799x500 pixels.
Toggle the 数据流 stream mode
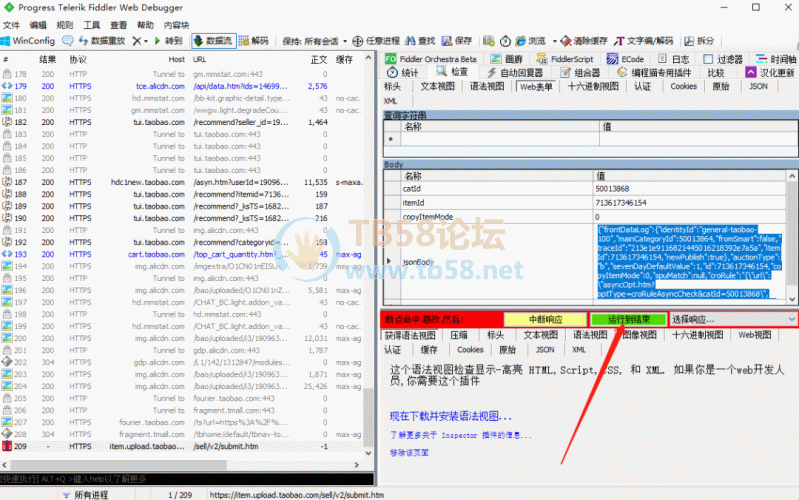(x=214, y=41)
